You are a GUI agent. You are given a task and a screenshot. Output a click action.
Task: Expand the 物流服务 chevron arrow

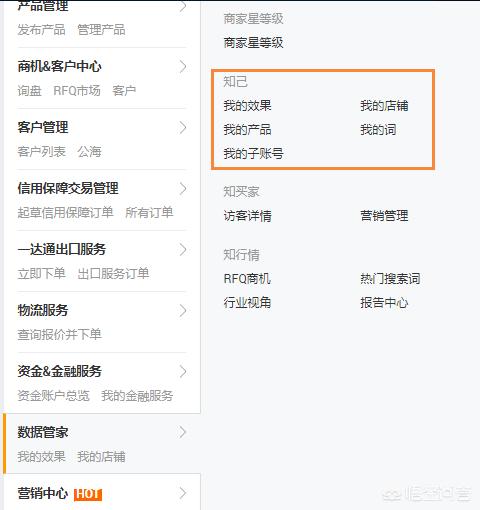click(x=183, y=311)
